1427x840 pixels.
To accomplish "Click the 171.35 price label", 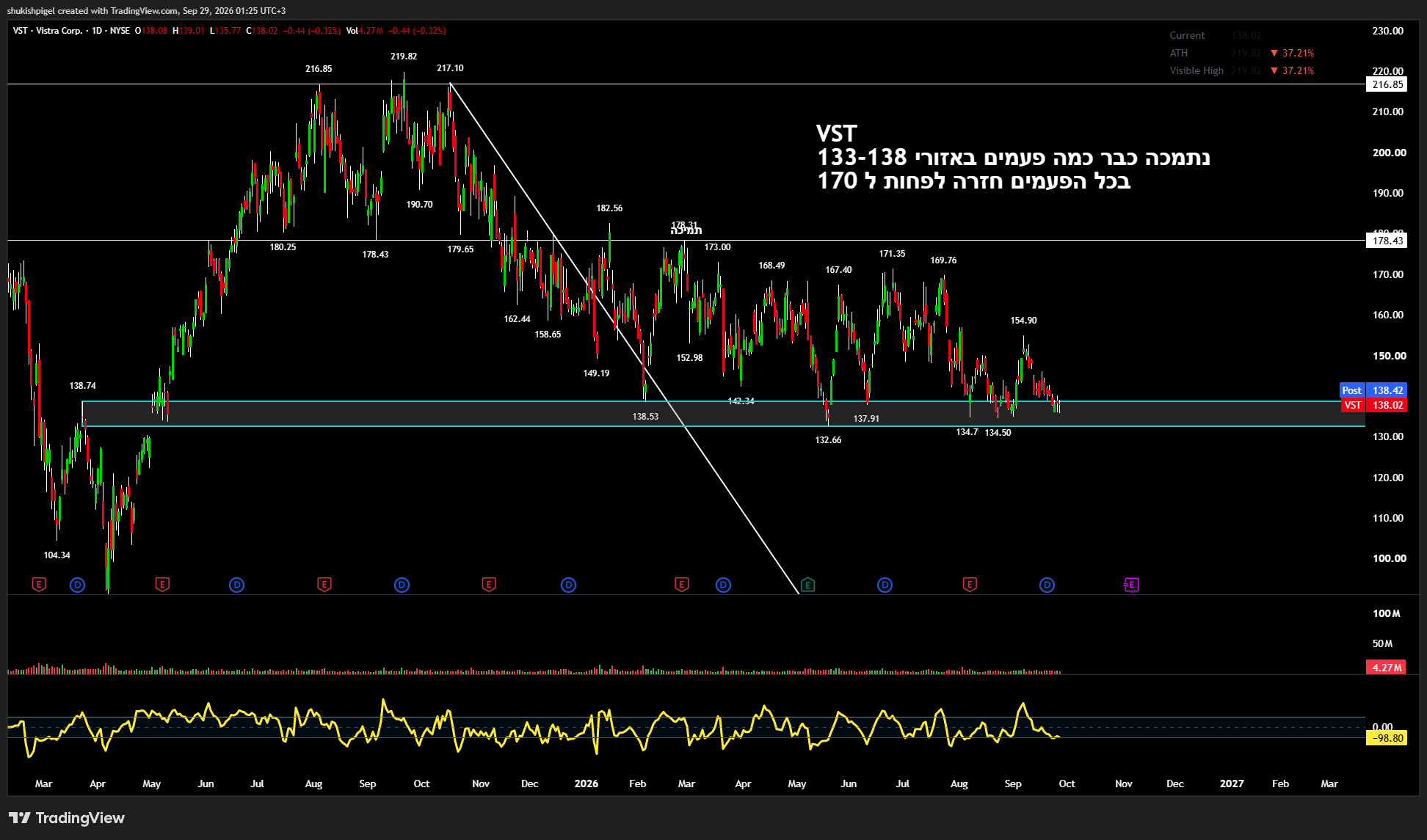I will point(892,254).
